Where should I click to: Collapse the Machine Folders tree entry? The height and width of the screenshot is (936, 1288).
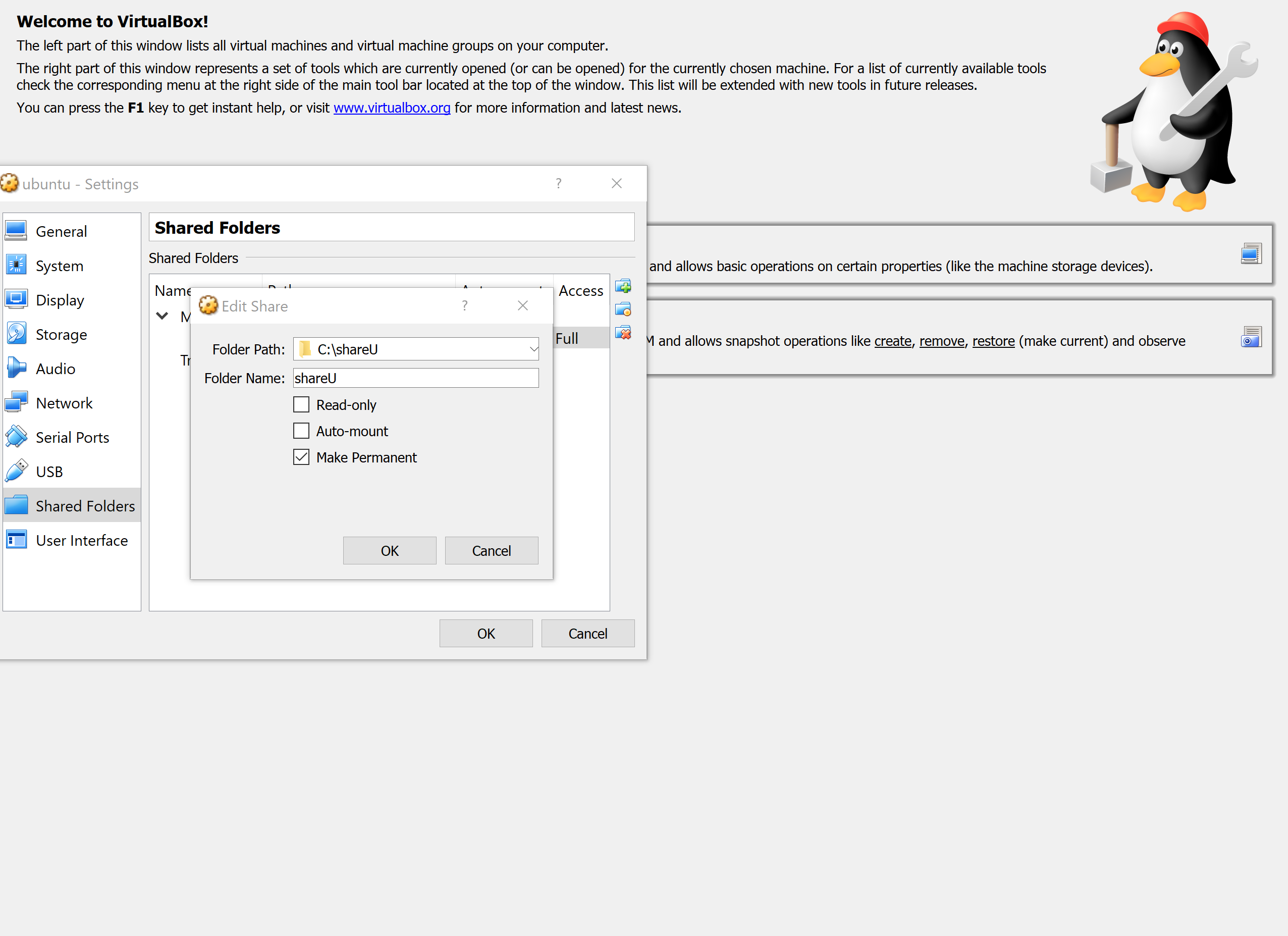(163, 316)
